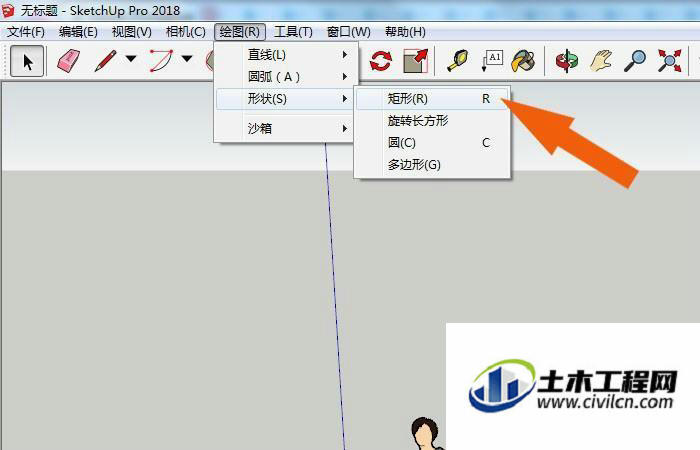
Task: Expand the 直线(L) submenu
Action: pyautogui.click(x=286, y=55)
